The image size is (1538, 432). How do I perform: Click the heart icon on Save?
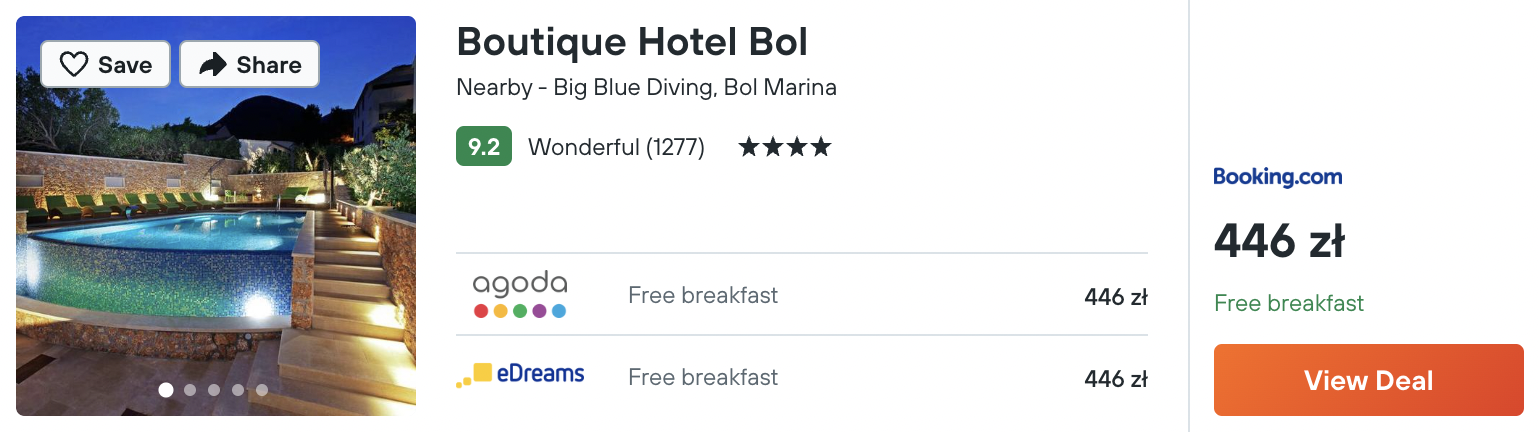74,65
